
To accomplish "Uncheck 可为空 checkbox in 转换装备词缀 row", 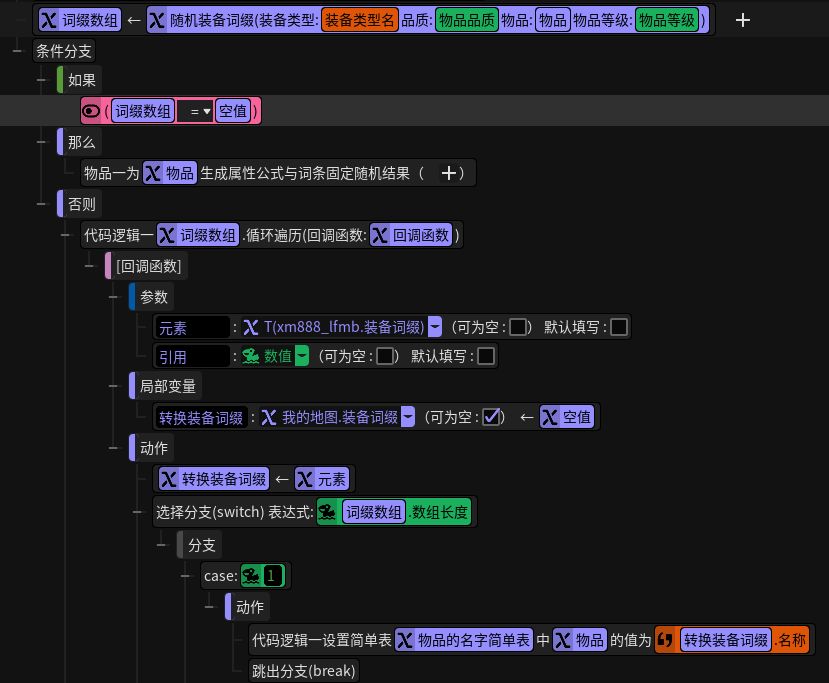I will click(x=491, y=417).
